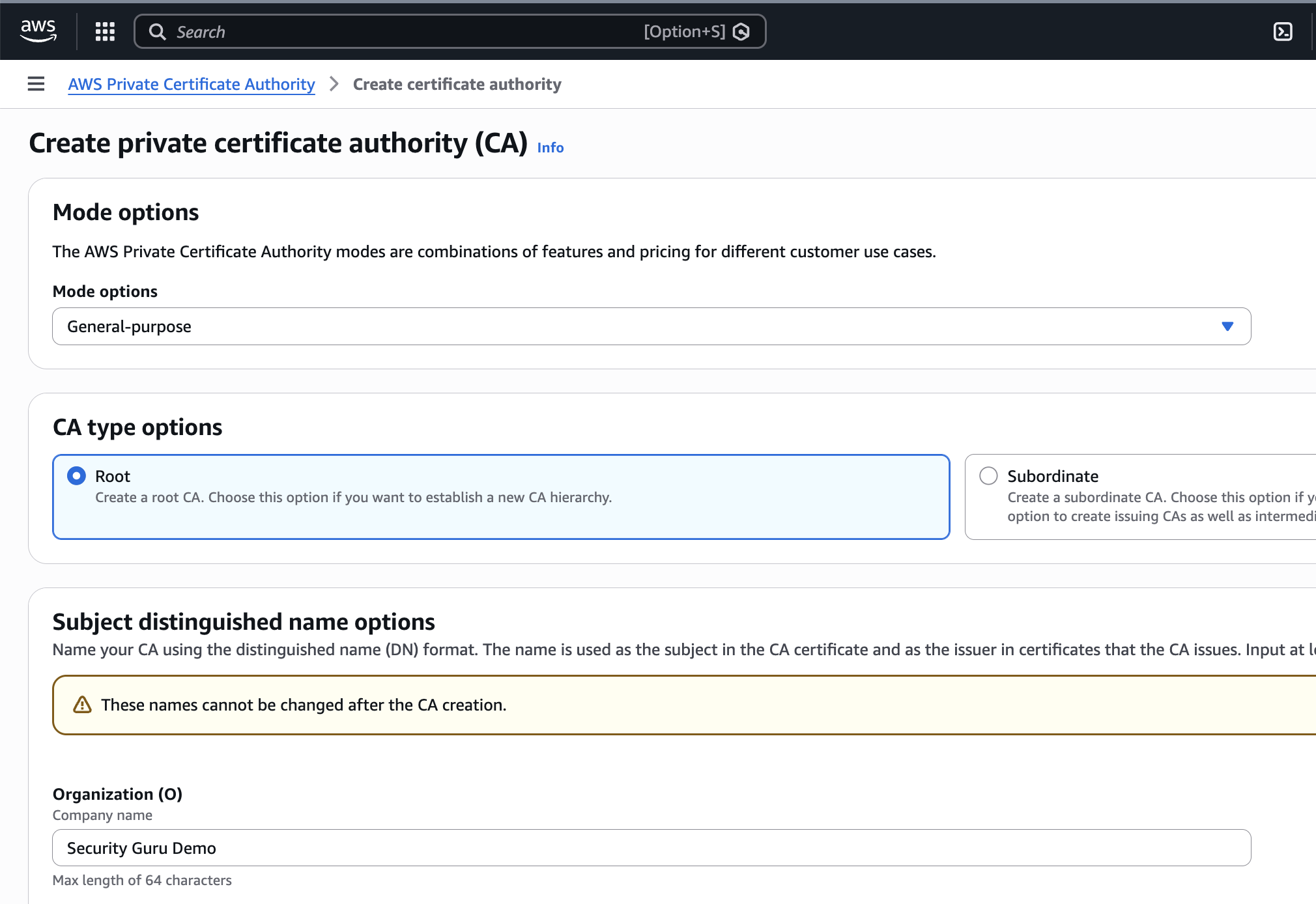1316x904 pixels.
Task: Click the hexagon assistant icon in search bar
Action: click(x=741, y=31)
